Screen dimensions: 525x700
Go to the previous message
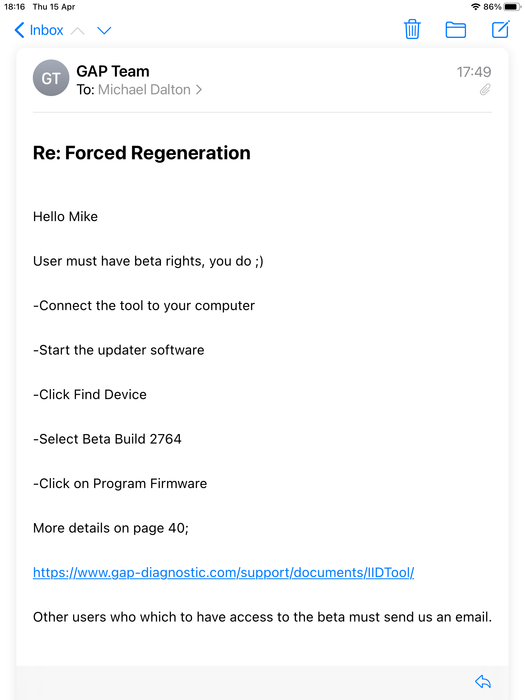78,30
